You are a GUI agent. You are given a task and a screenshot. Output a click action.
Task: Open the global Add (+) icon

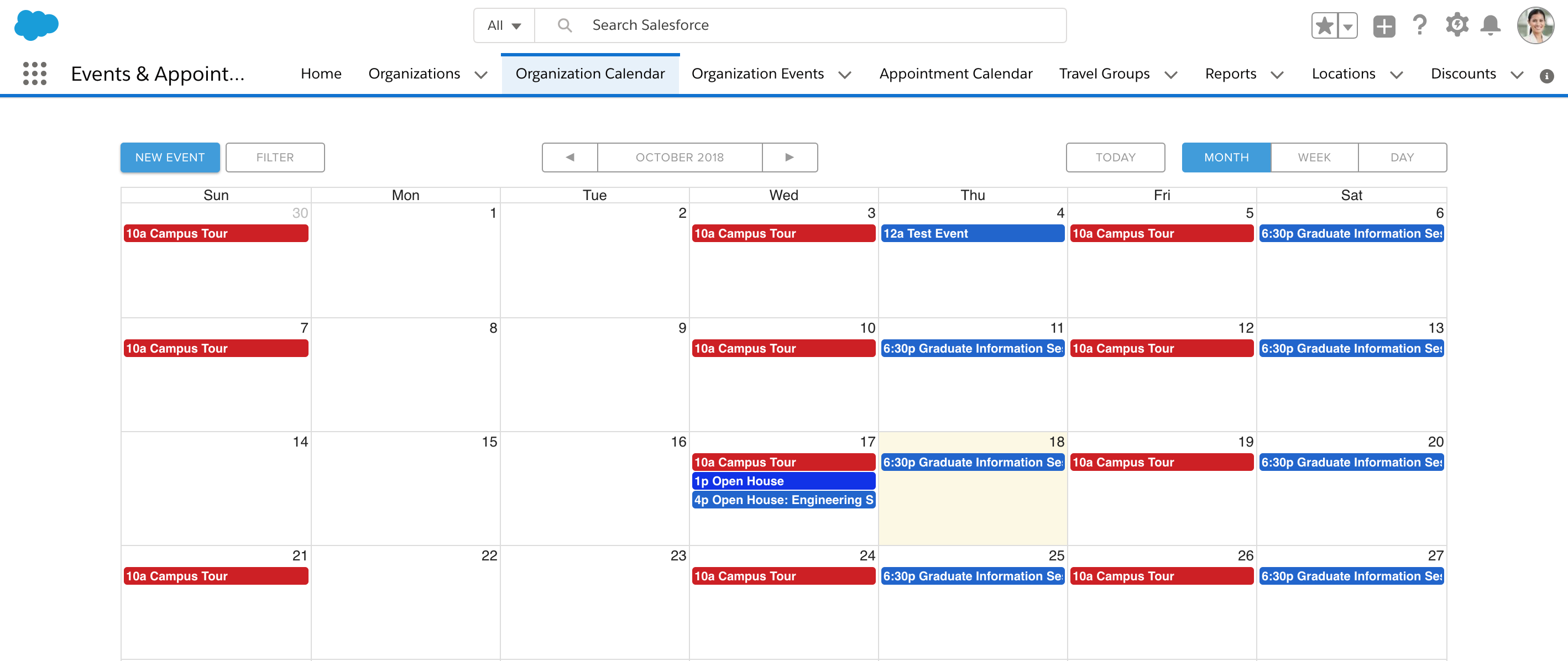click(1383, 25)
